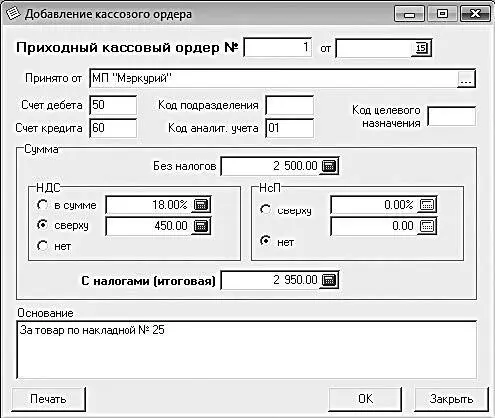The width and height of the screenshot is (495, 418).
Task: Open the date picker calendar icon
Action: 421,48
